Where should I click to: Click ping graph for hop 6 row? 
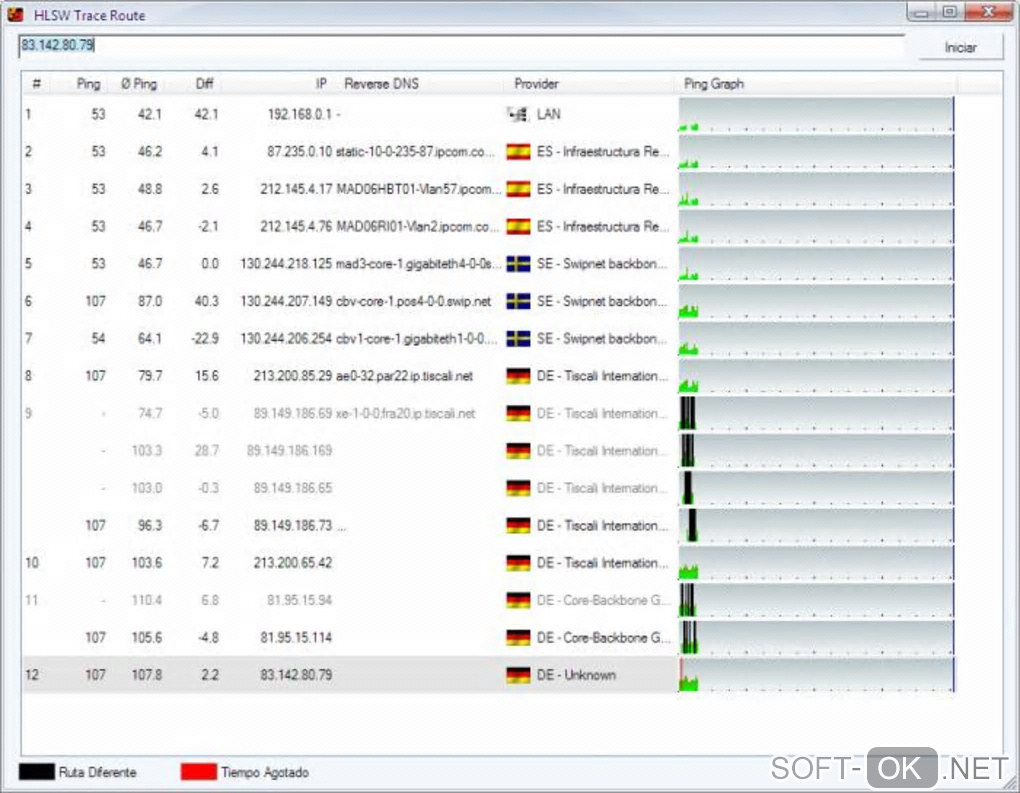pyautogui.click(x=816, y=301)
